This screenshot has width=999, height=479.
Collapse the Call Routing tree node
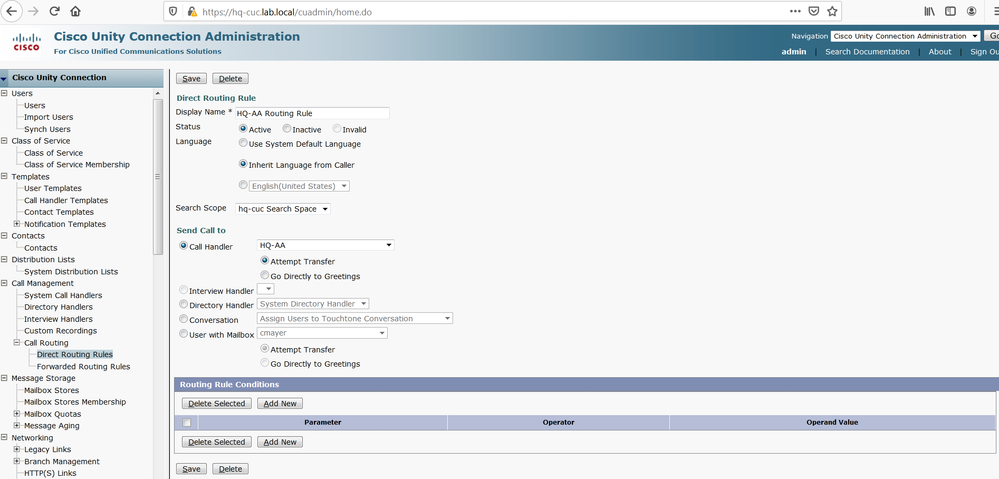17,343
